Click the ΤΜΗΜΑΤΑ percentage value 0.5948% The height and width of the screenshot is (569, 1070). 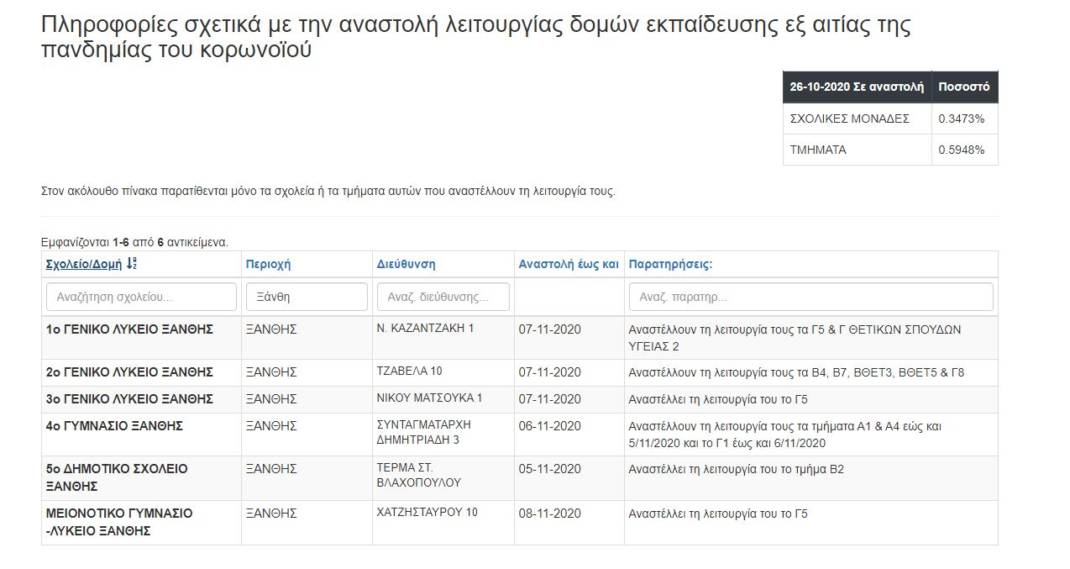pyautogui.click(x=961, y=150)
